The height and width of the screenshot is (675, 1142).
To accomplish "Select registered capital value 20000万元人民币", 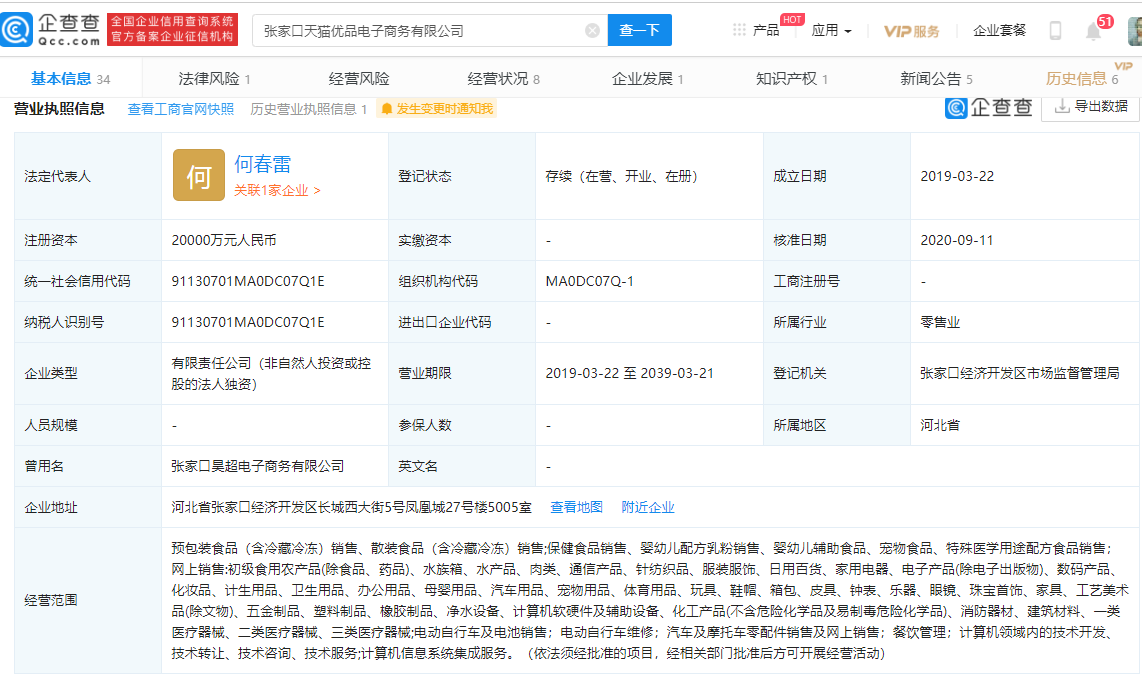I will [224, 240].
